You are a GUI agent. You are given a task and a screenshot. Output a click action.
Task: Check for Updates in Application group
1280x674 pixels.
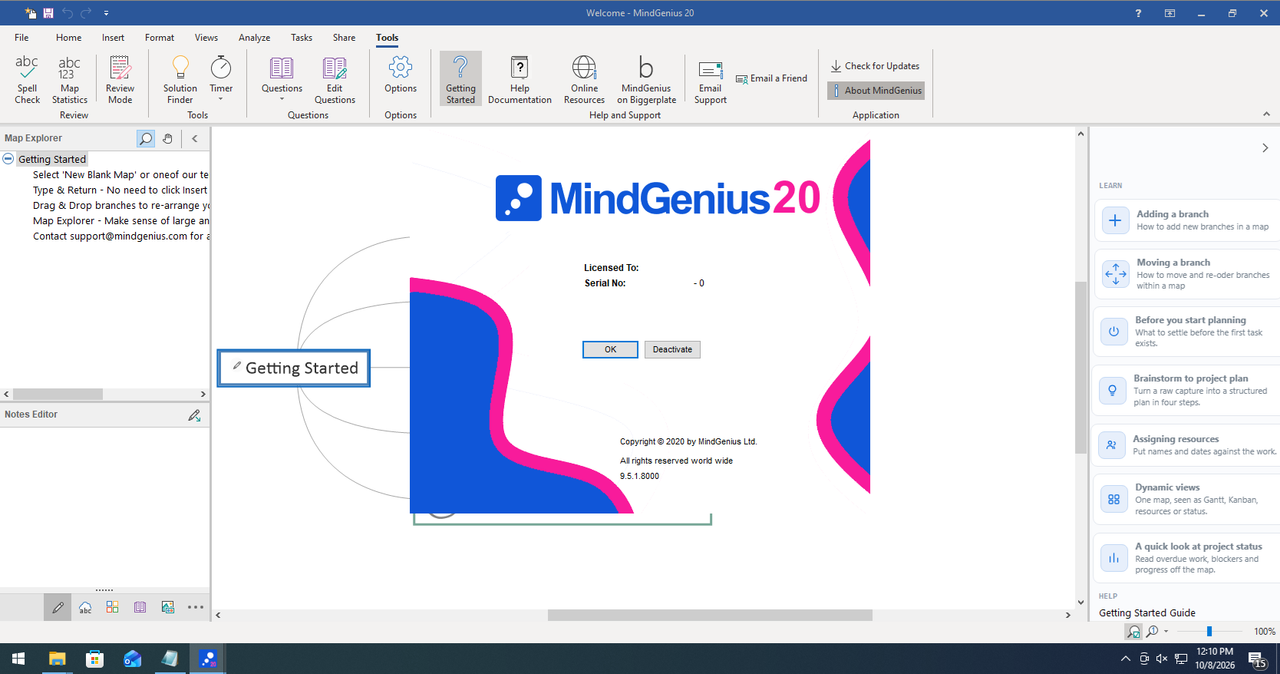point(875,66)
